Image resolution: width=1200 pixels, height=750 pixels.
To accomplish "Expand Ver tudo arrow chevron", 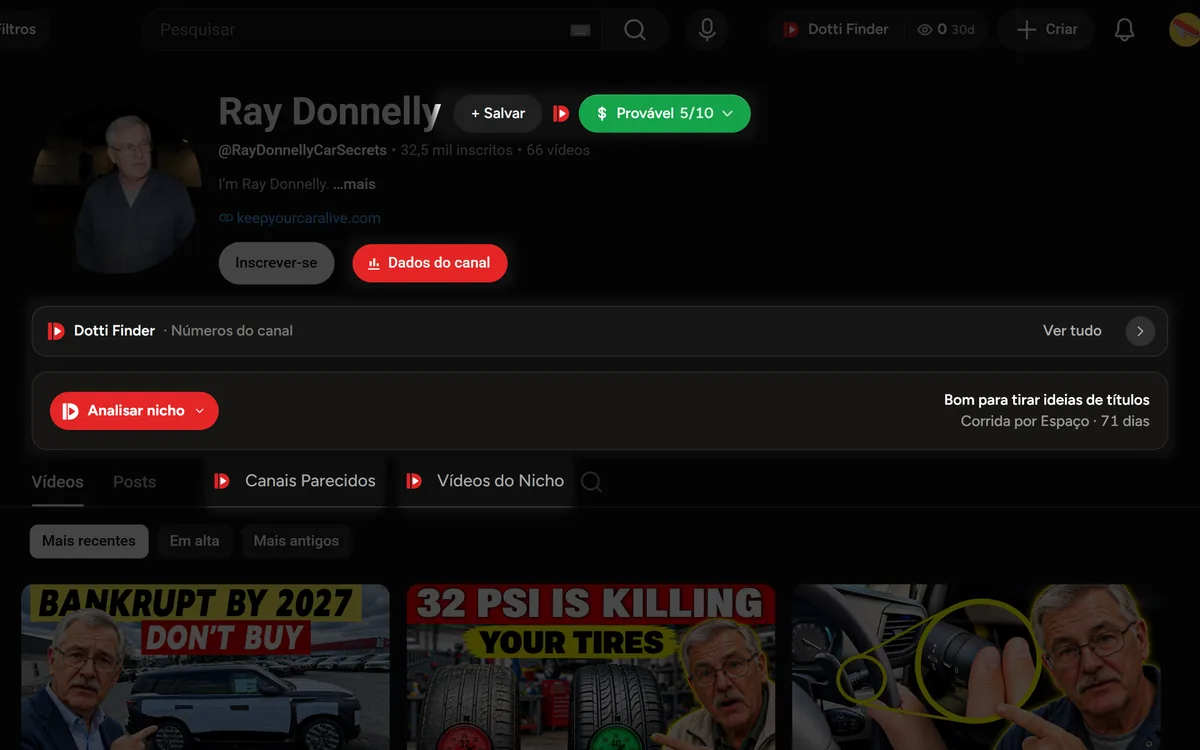I will pos(1140,331).
